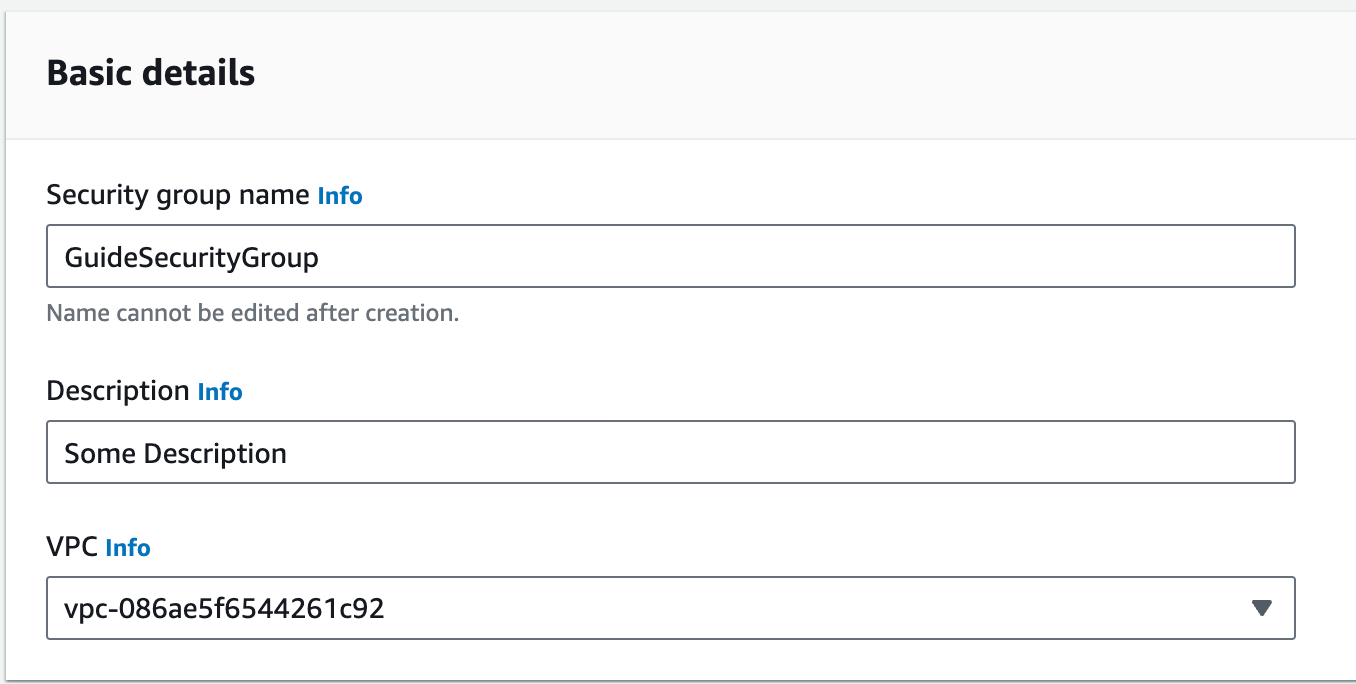Click the 'Name cannot be edited after creation' hint
Viewport: 1356px width, 684px height.
(x=252, y=313)
